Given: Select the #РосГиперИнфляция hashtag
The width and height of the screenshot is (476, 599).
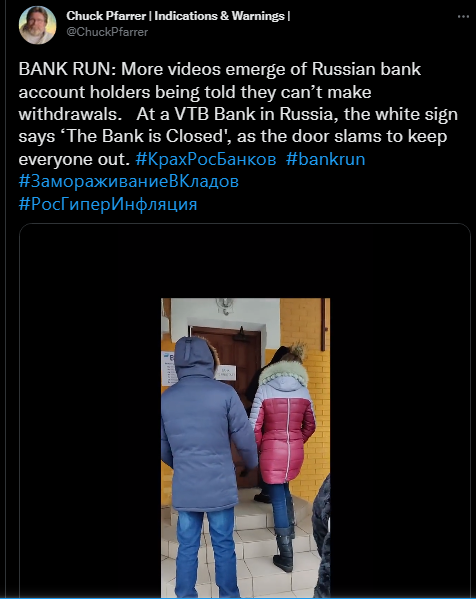Looking at the screenshot, I should [108, 204].
